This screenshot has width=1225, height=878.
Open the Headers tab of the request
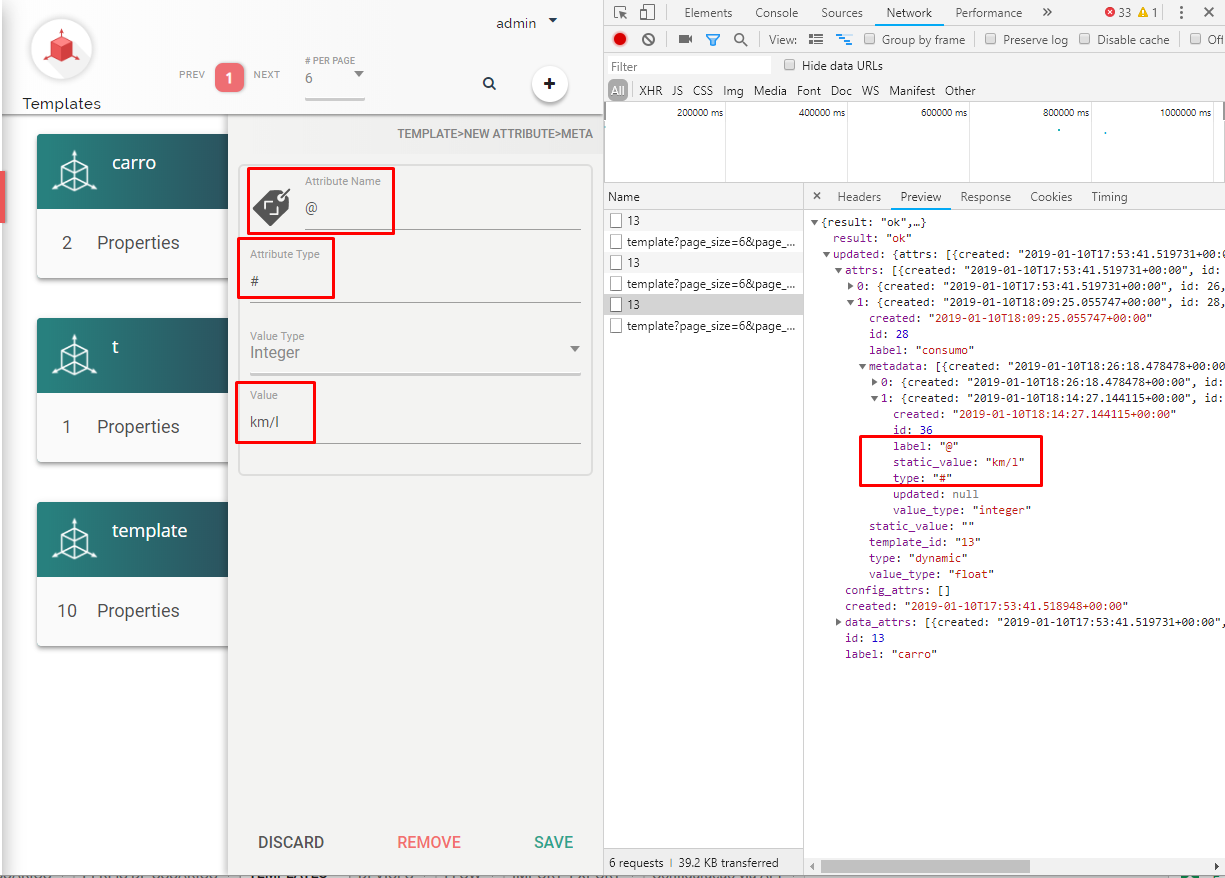click(859, 197)
